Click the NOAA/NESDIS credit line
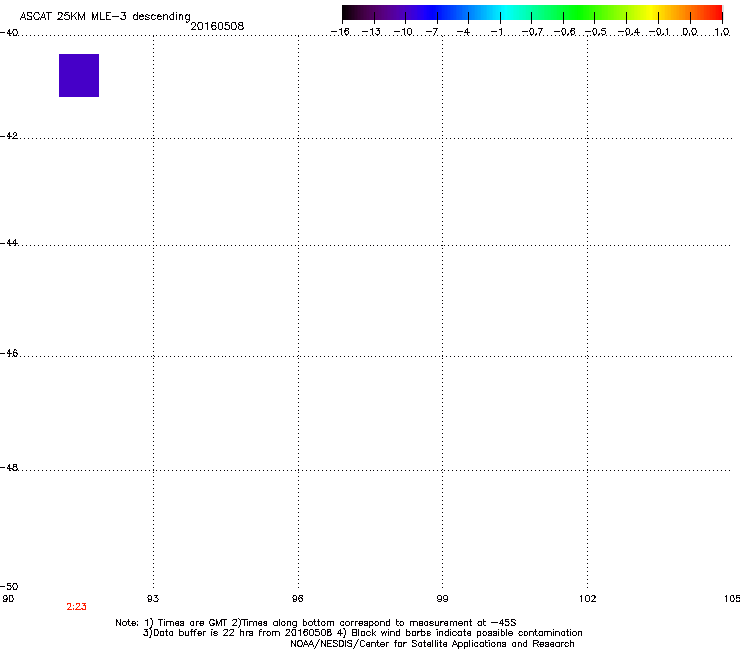This screenshot has height=650, width=740. 432,644
